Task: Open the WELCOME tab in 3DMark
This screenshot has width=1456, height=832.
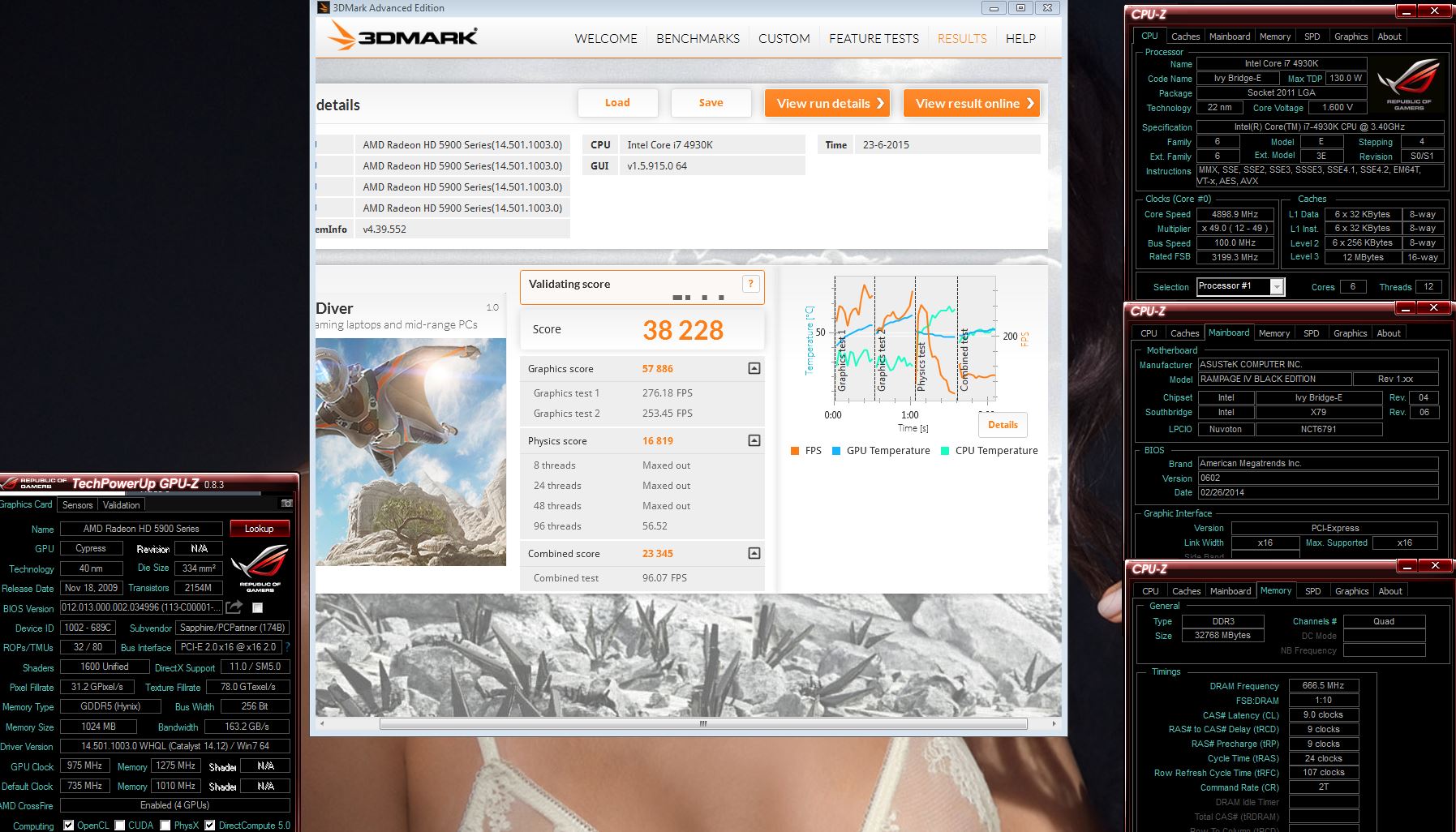Action: [x=606, y=38]
